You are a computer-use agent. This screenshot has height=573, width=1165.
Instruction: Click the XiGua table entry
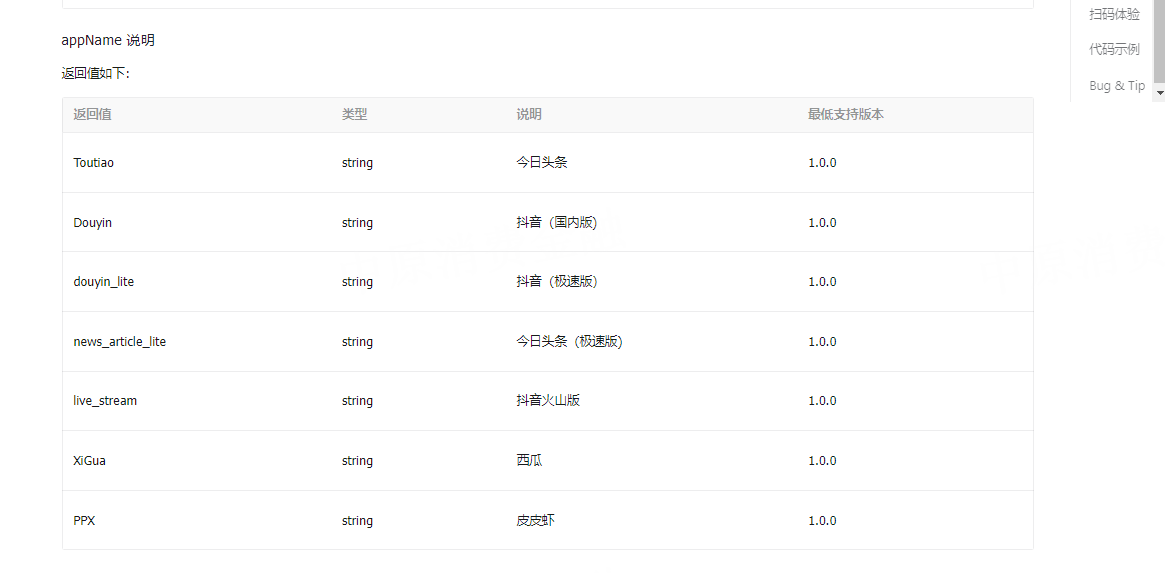(x=90, y=461)
